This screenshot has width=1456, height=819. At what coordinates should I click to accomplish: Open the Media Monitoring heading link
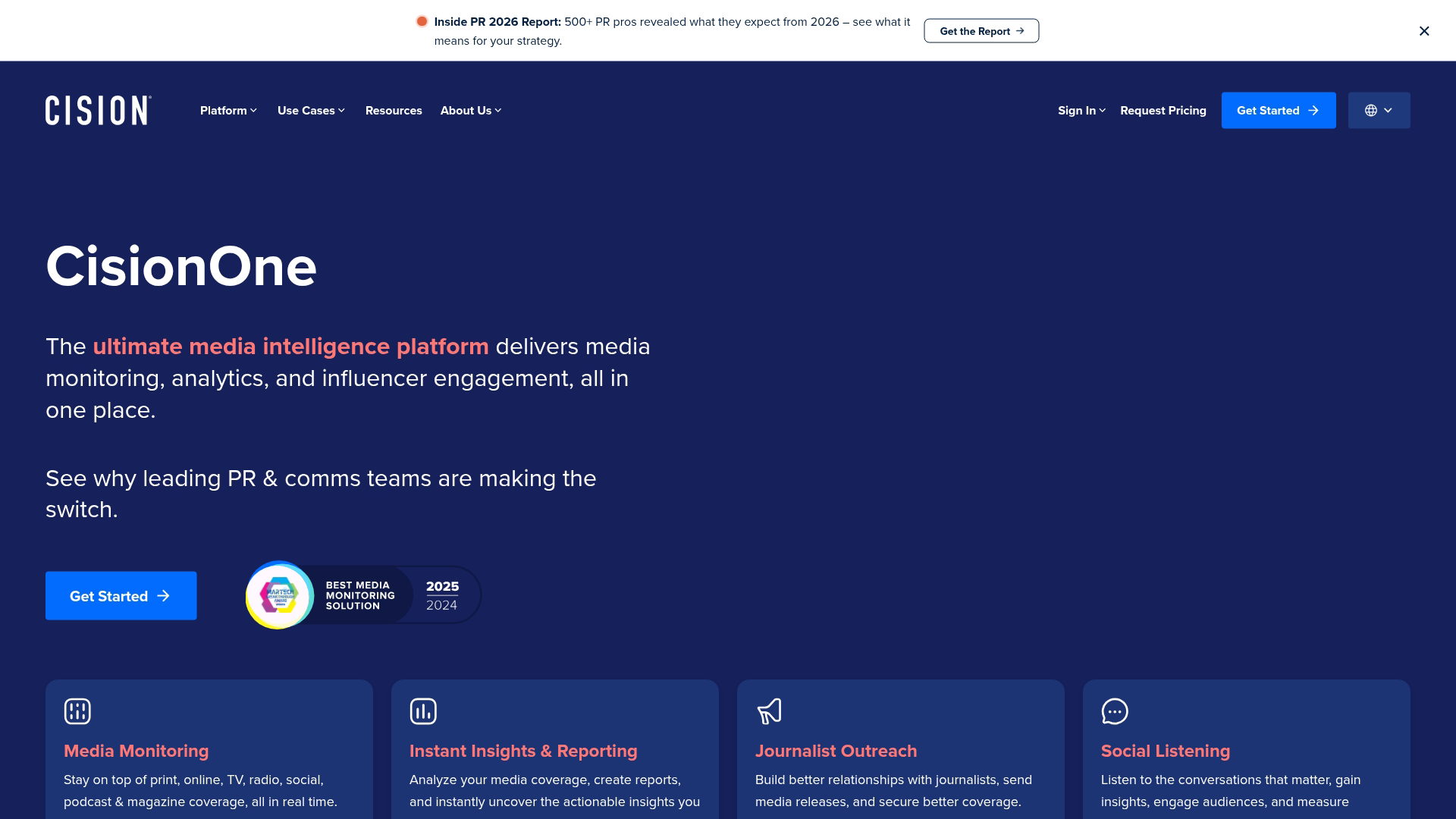pyautogui.click(x=136, y=751)
